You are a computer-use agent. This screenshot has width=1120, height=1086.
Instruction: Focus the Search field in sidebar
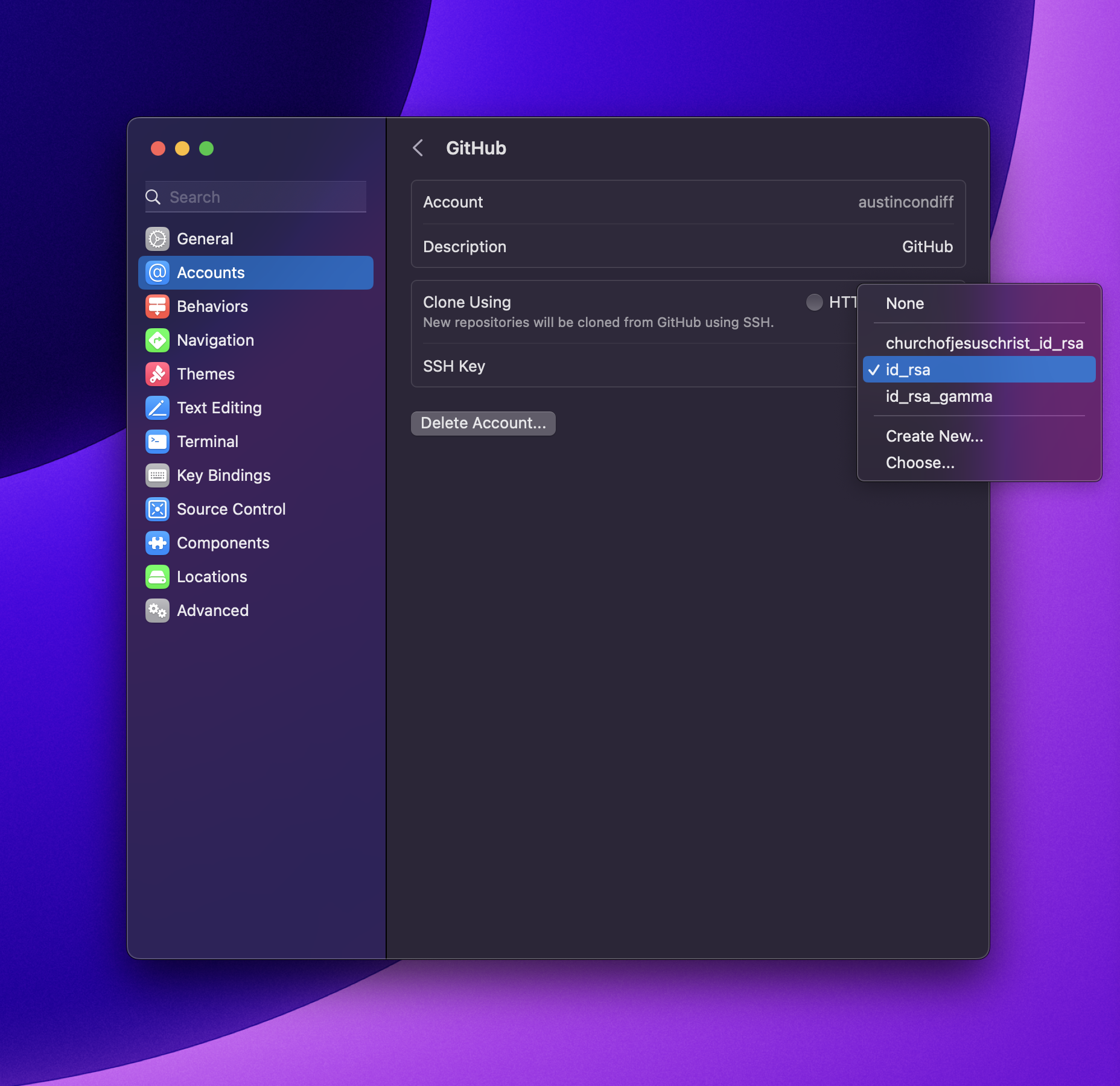click(x=256, y=197)
